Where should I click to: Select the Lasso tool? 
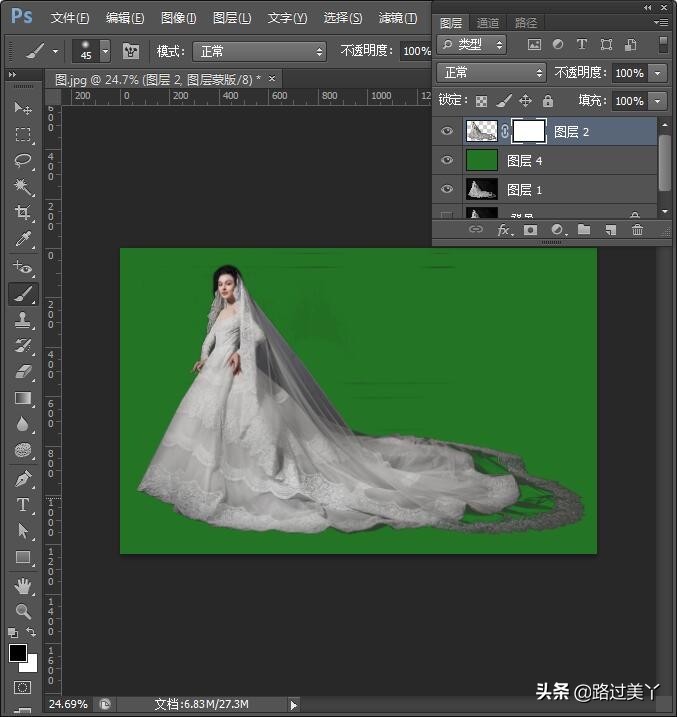point(22,161)
